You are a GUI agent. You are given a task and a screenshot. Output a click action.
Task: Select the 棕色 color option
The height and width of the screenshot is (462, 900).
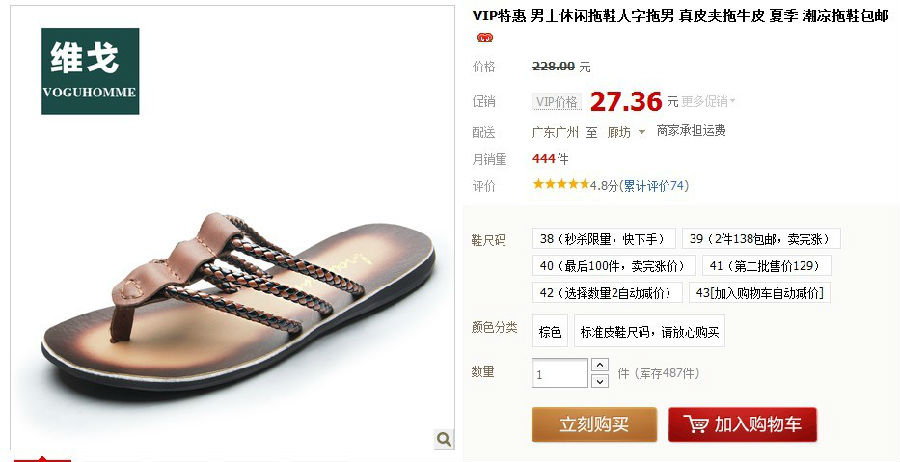coord(550,331)
